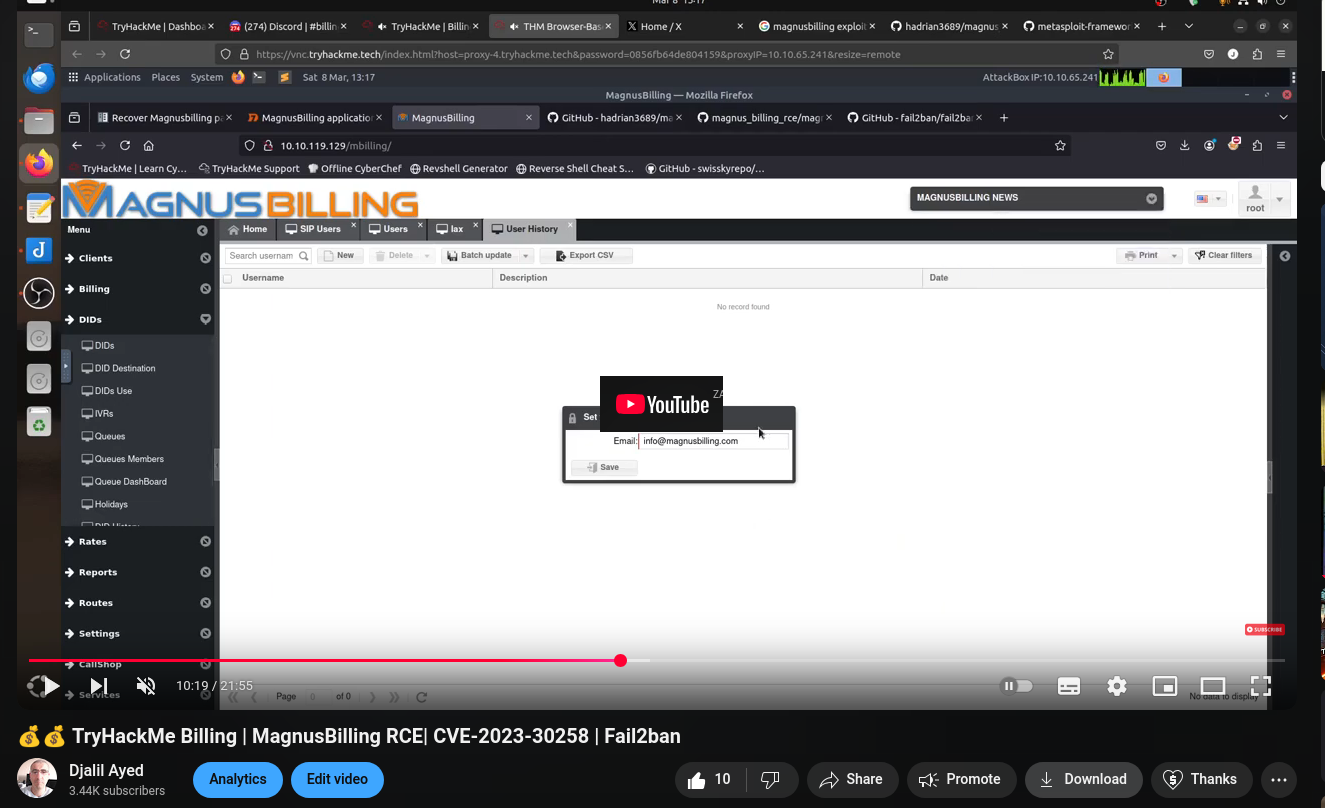The height and width of the screenshot is (808, 1325).
Task: Play the paused video
Action: coord(50,686)
